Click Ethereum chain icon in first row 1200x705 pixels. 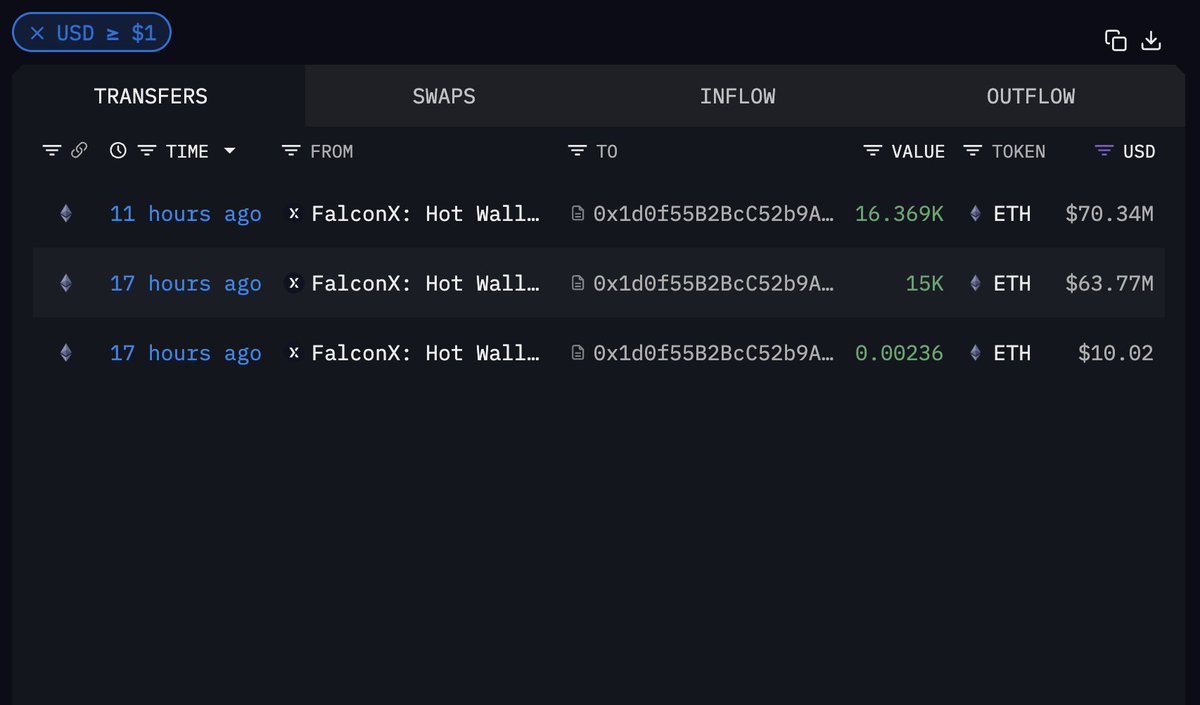66,214
